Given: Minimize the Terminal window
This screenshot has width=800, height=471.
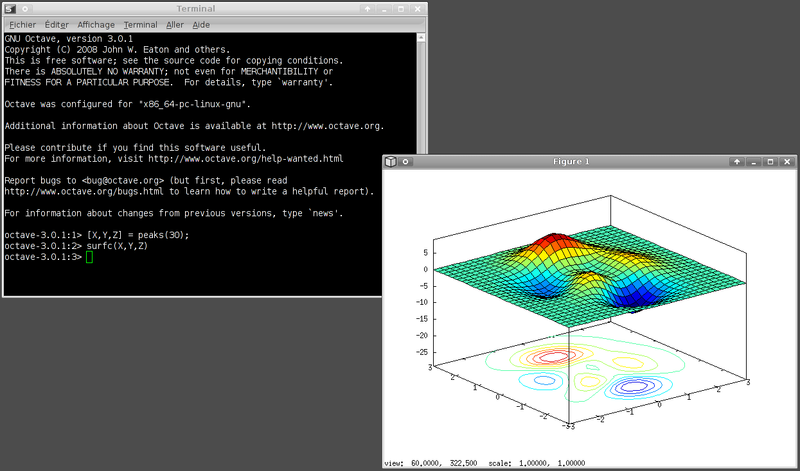Looking at the screenshot, I should [385, 8].
